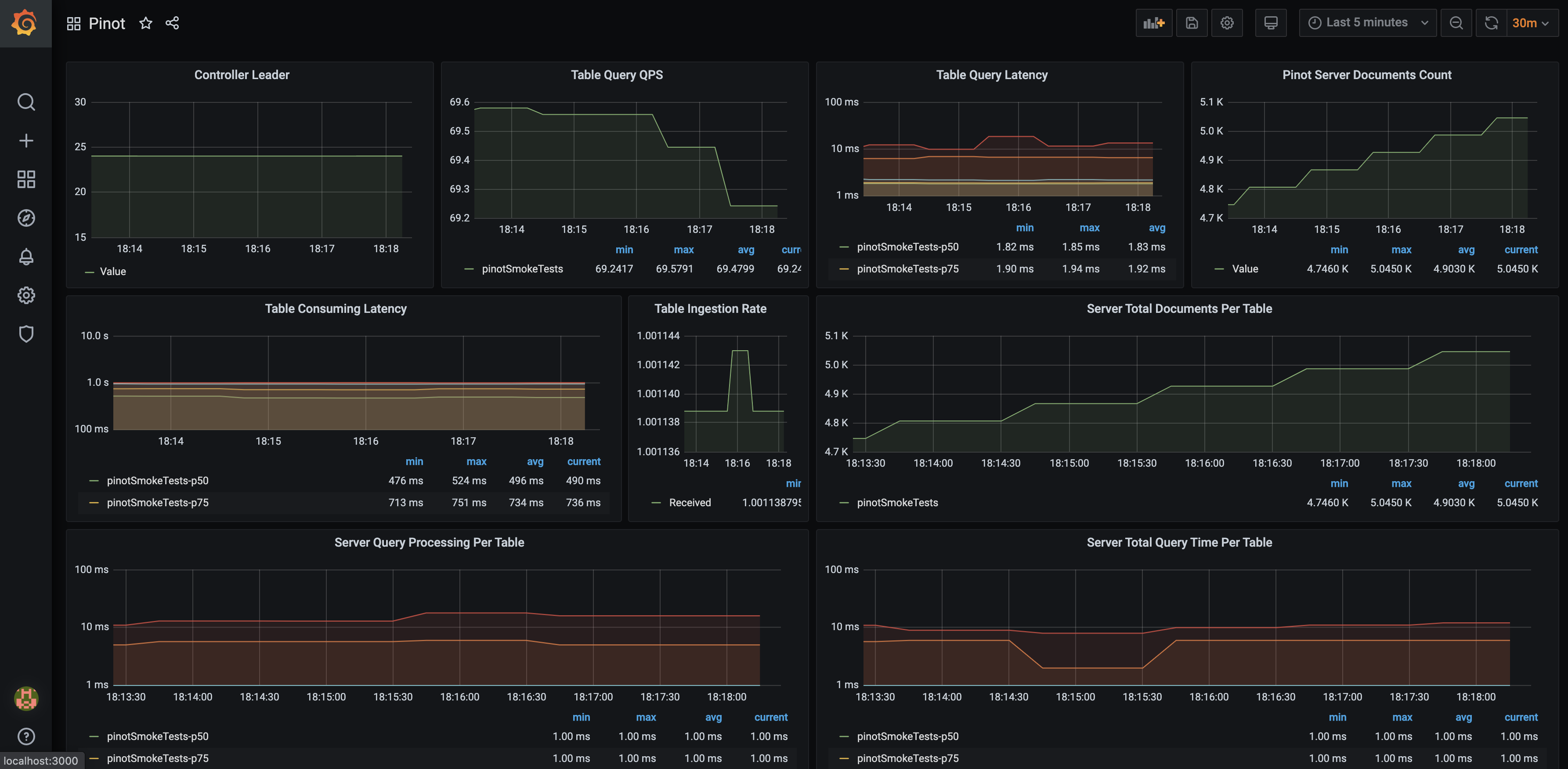1568x769 pixels.
Task: Click the Pinot dashboard title
Action: coord(107,23)
